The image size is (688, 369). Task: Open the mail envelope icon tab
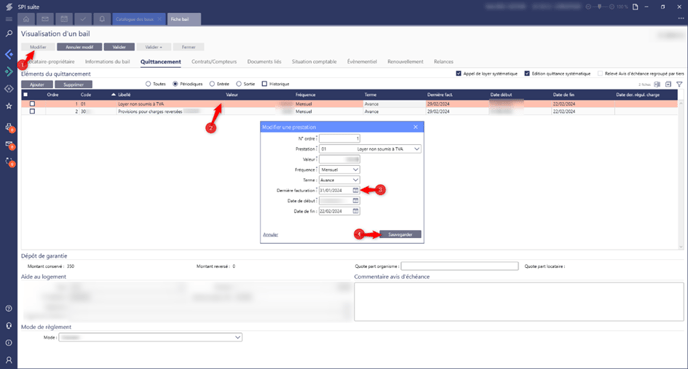[x=45, y=19]
